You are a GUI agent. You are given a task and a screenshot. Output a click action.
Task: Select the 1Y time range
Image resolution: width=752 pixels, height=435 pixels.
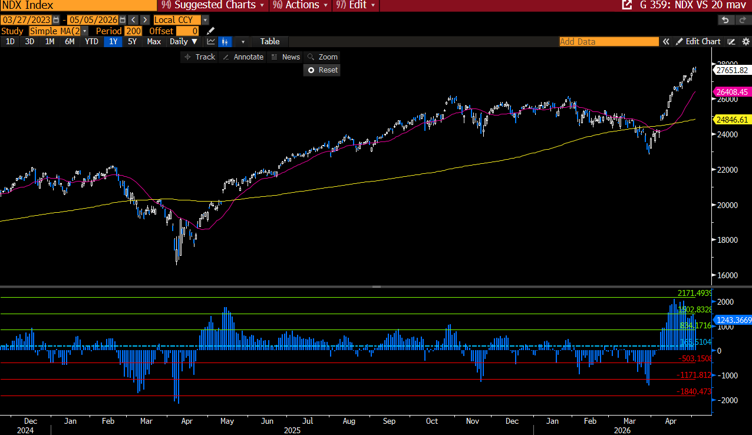point(113,42)
